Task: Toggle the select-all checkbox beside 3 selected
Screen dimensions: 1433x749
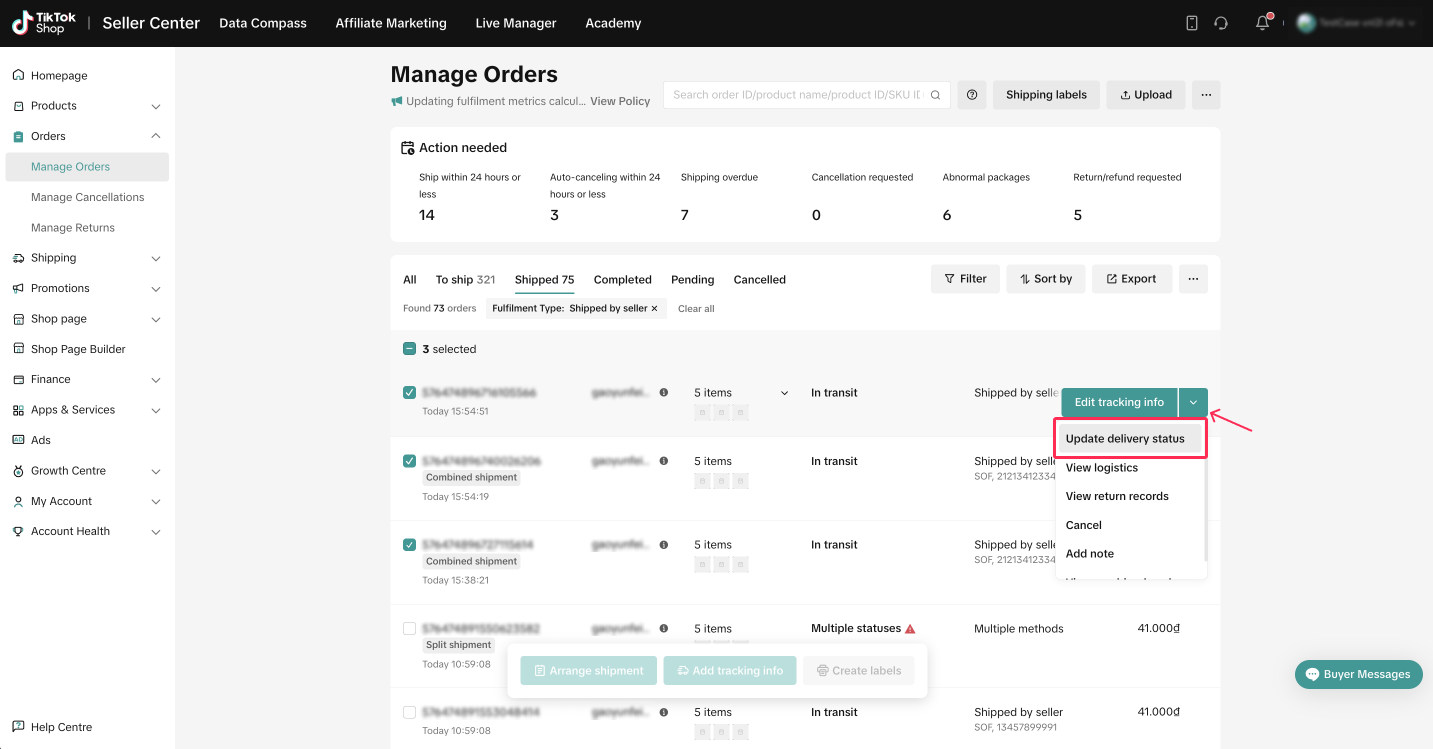Action: click(409, 349)
